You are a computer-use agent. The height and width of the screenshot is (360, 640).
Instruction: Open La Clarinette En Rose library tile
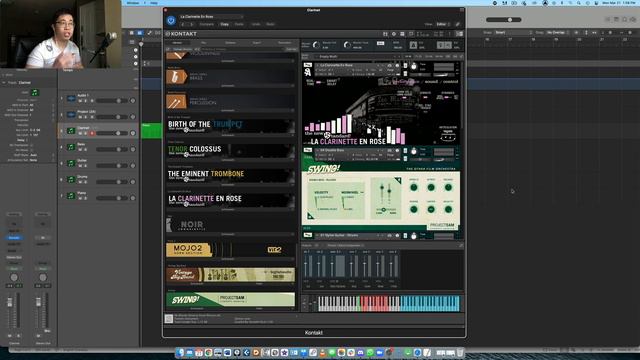[230, 200]
